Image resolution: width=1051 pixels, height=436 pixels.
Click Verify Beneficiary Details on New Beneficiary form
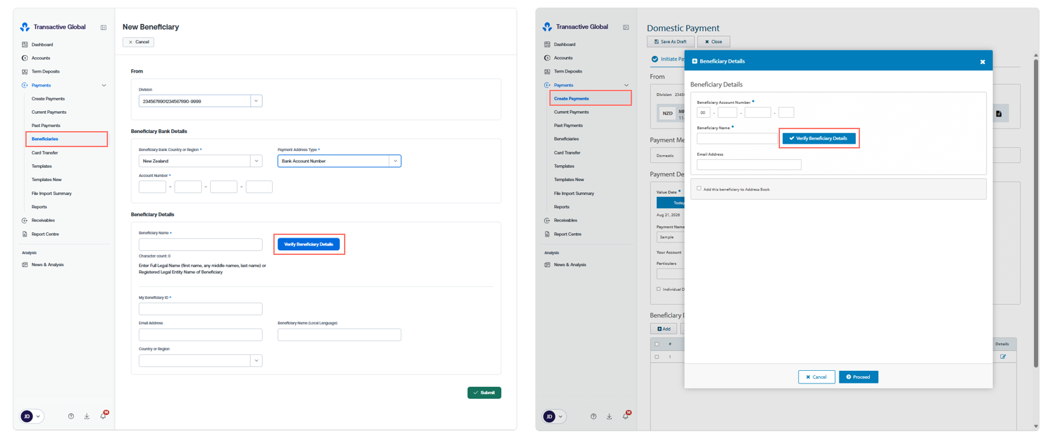(x=308, y=244)
